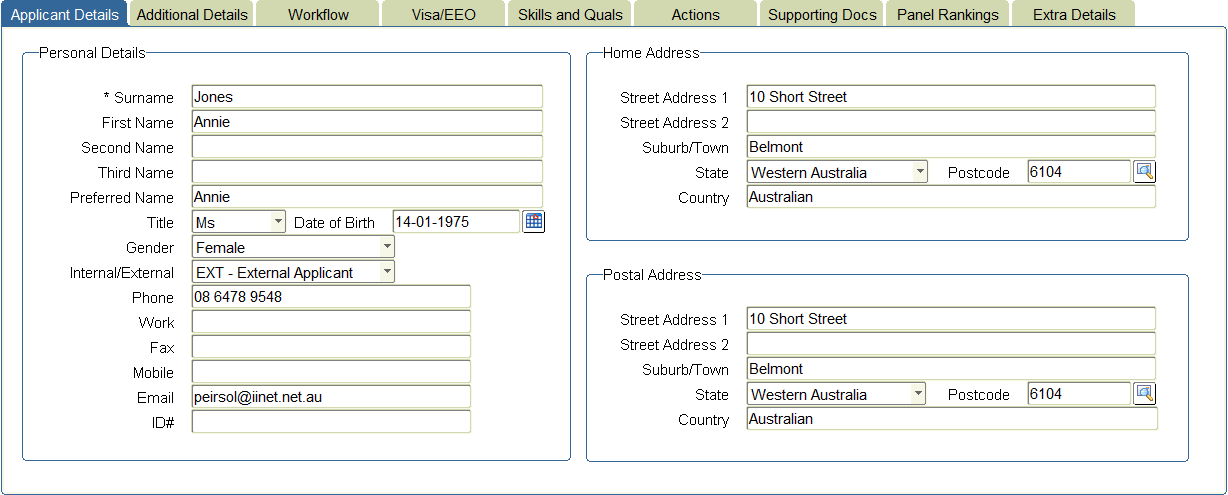
Task: Click the empty Second Name field
Action: click(x=367, y=147)
